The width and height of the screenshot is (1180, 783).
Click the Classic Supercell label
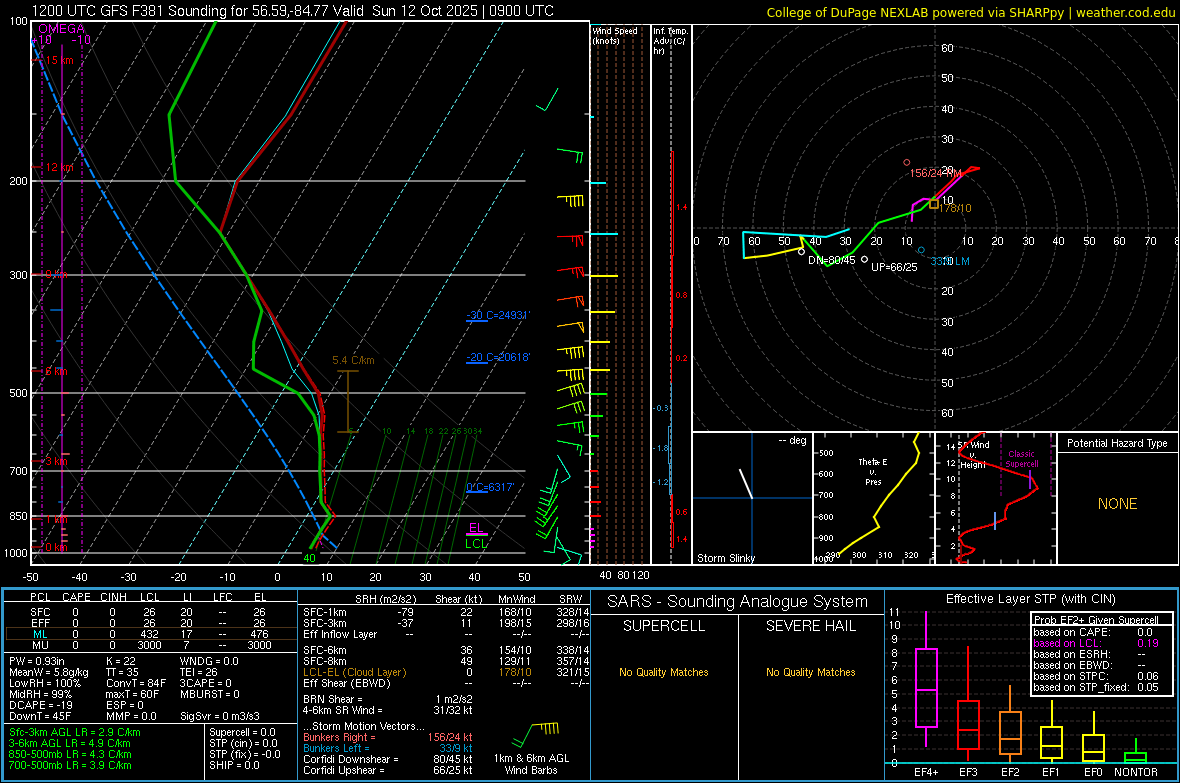pyautogui.click(x=1022, y=459)
